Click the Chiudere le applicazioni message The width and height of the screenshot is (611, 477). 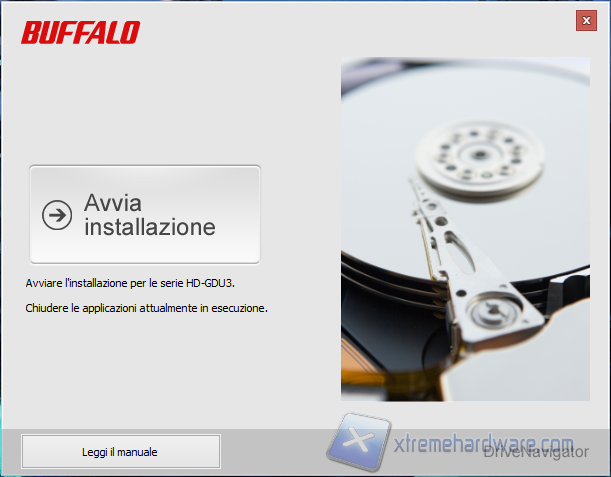(147, 308)
